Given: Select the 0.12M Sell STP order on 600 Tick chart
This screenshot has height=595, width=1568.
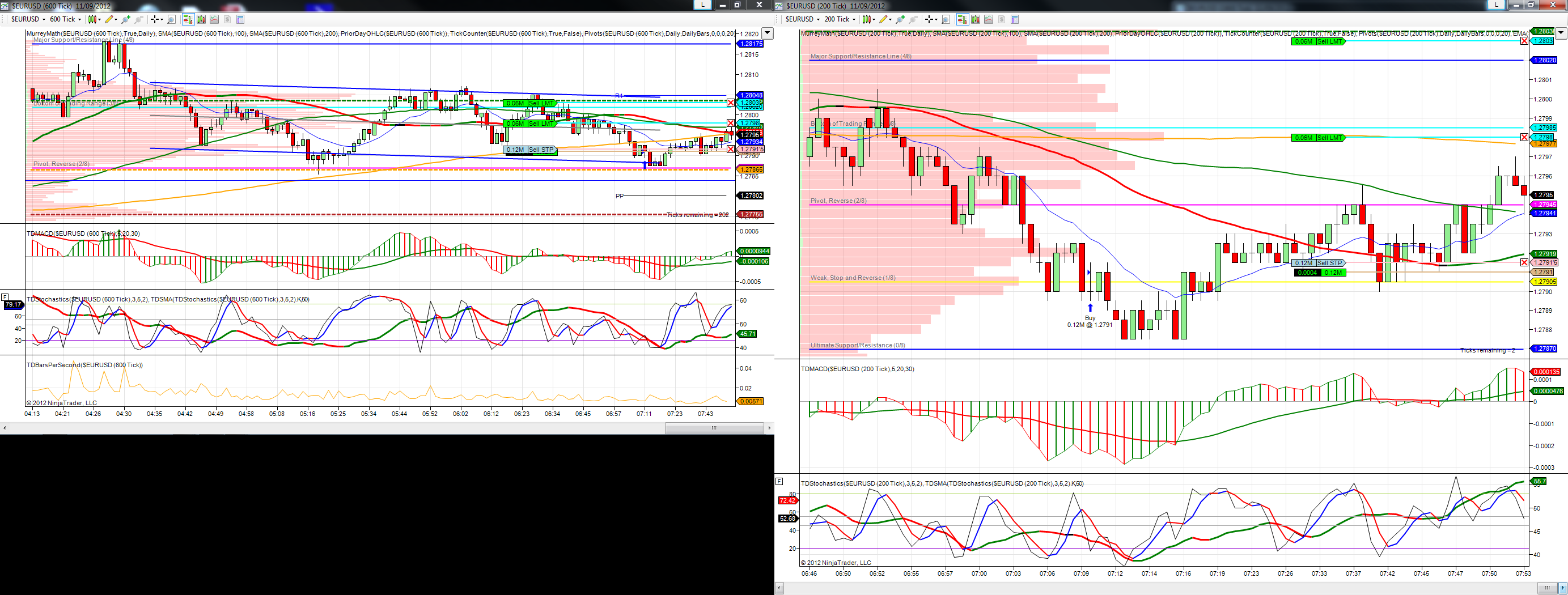Looking at the screenshot, I should point(529,150).
